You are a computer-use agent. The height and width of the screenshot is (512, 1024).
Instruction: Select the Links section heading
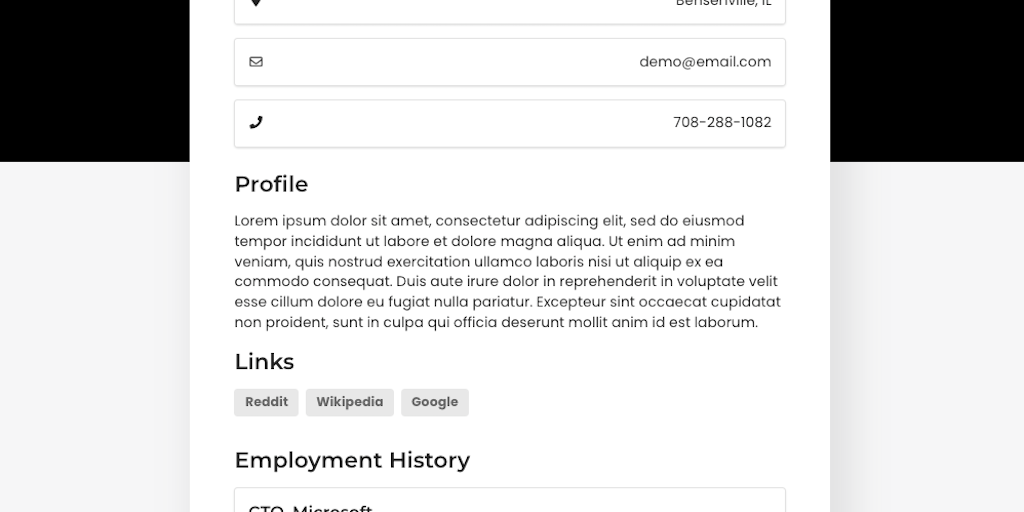point(264,361)
